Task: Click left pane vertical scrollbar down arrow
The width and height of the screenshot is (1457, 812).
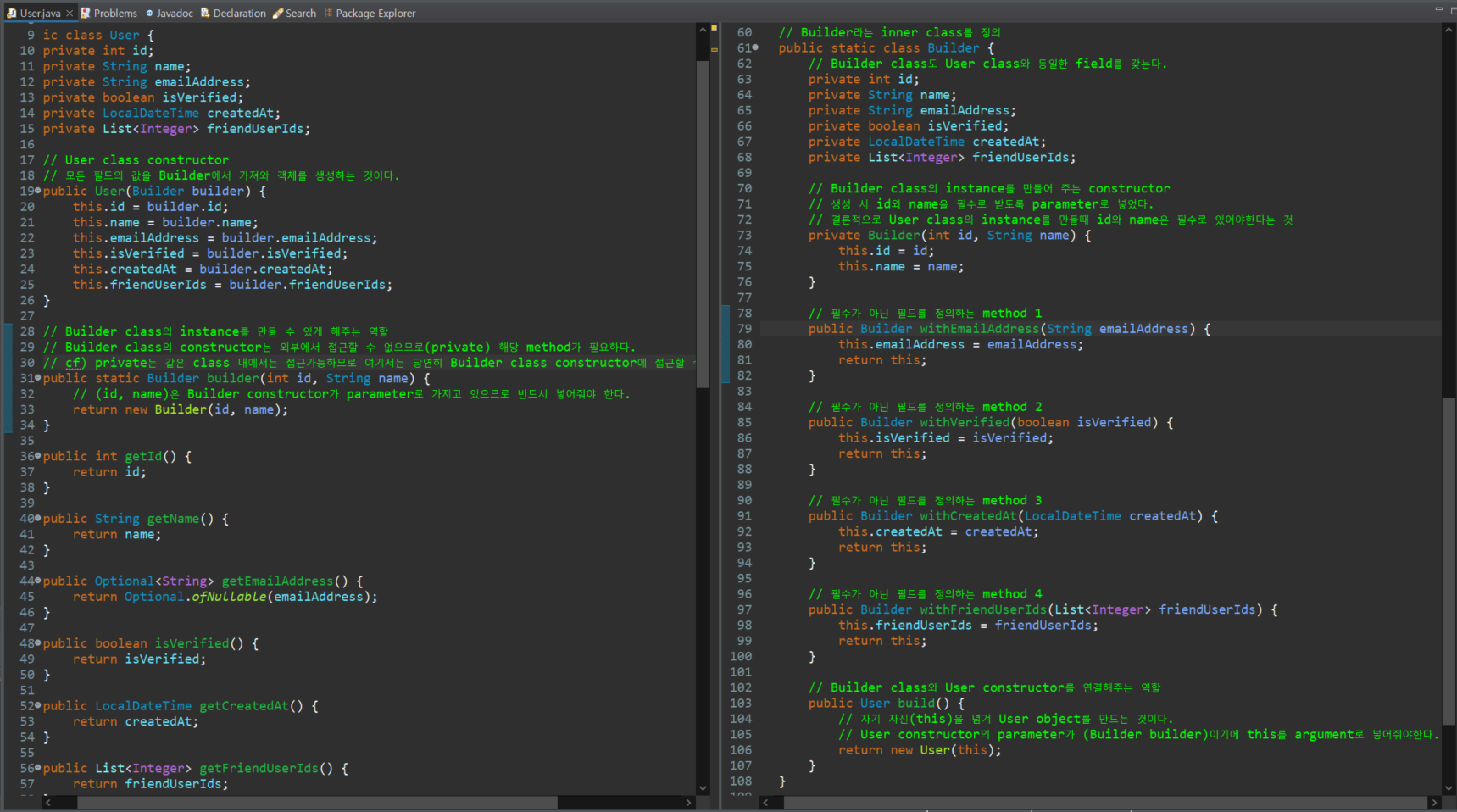Action: (703, 788)
